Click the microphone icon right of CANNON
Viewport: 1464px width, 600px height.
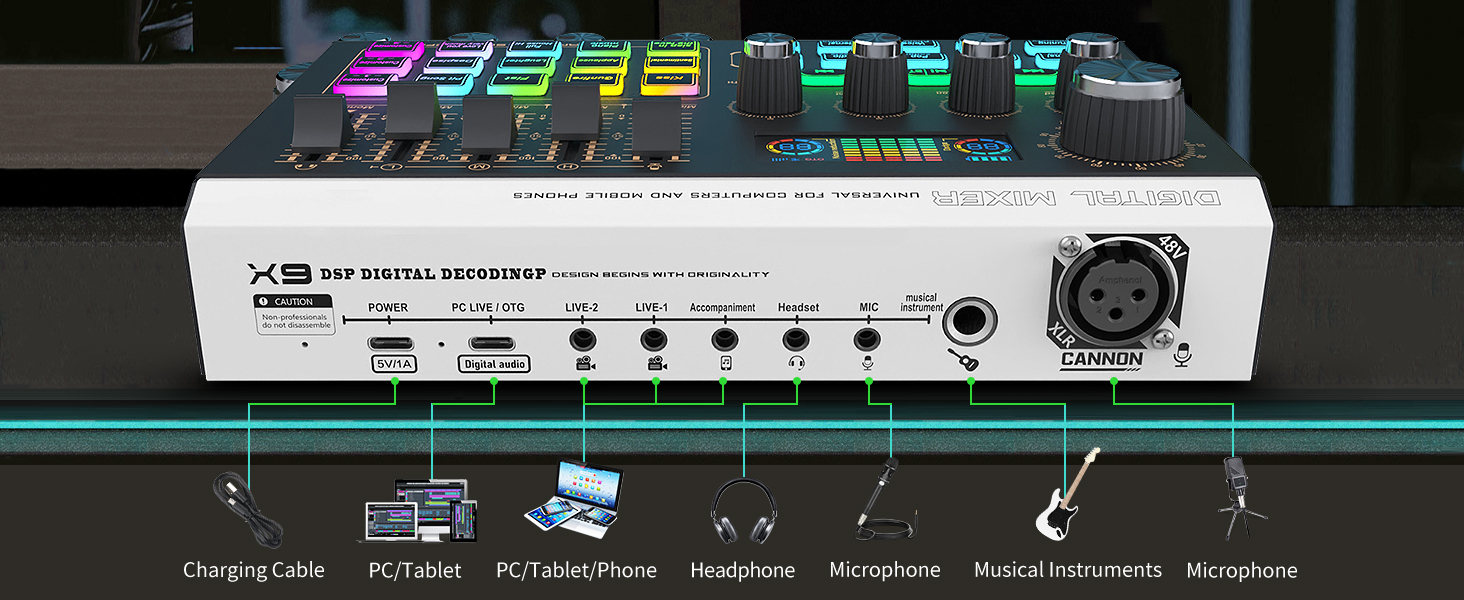click(1184, 353)
